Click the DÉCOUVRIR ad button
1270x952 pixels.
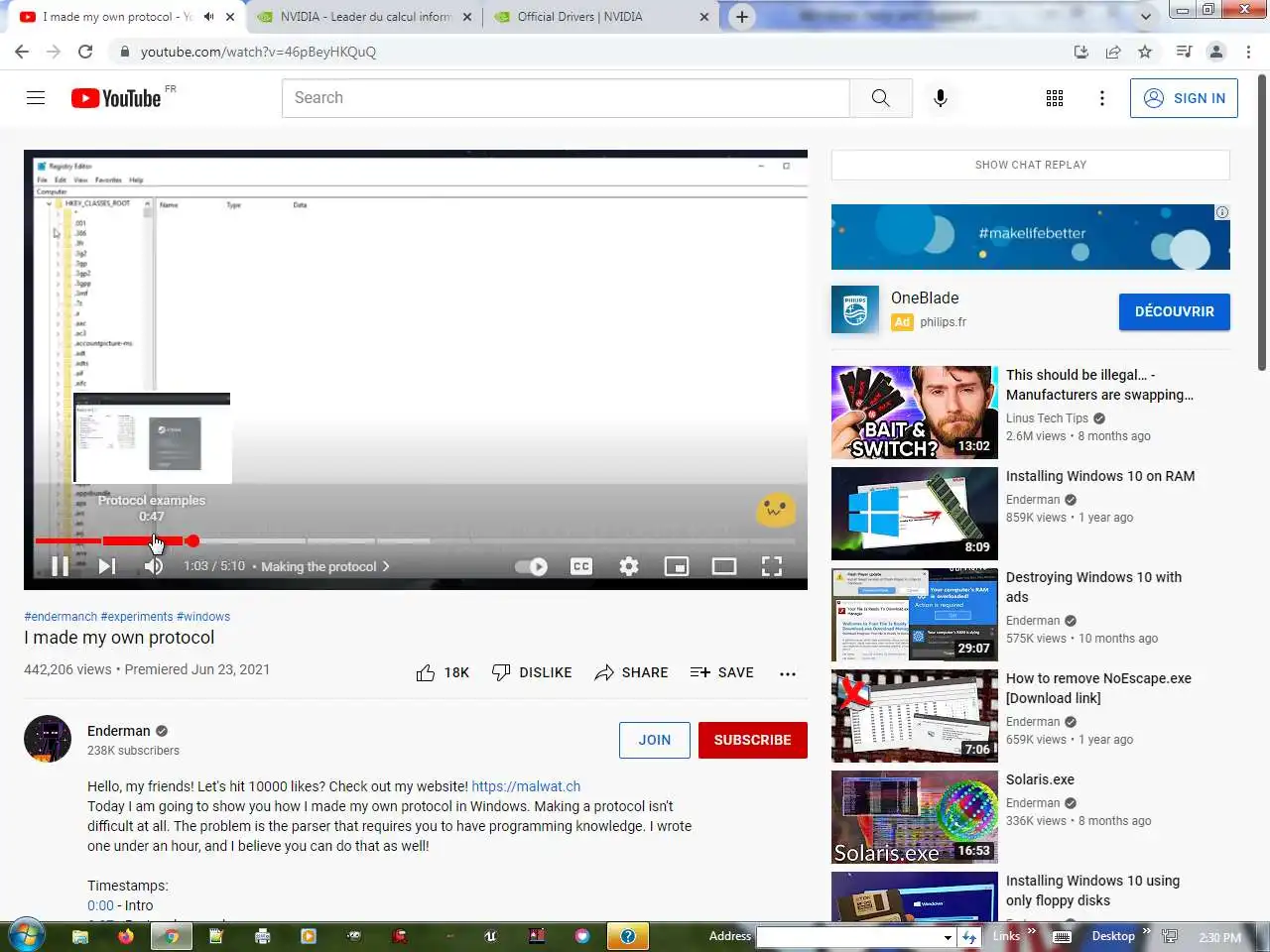[x=1175, y=311]
